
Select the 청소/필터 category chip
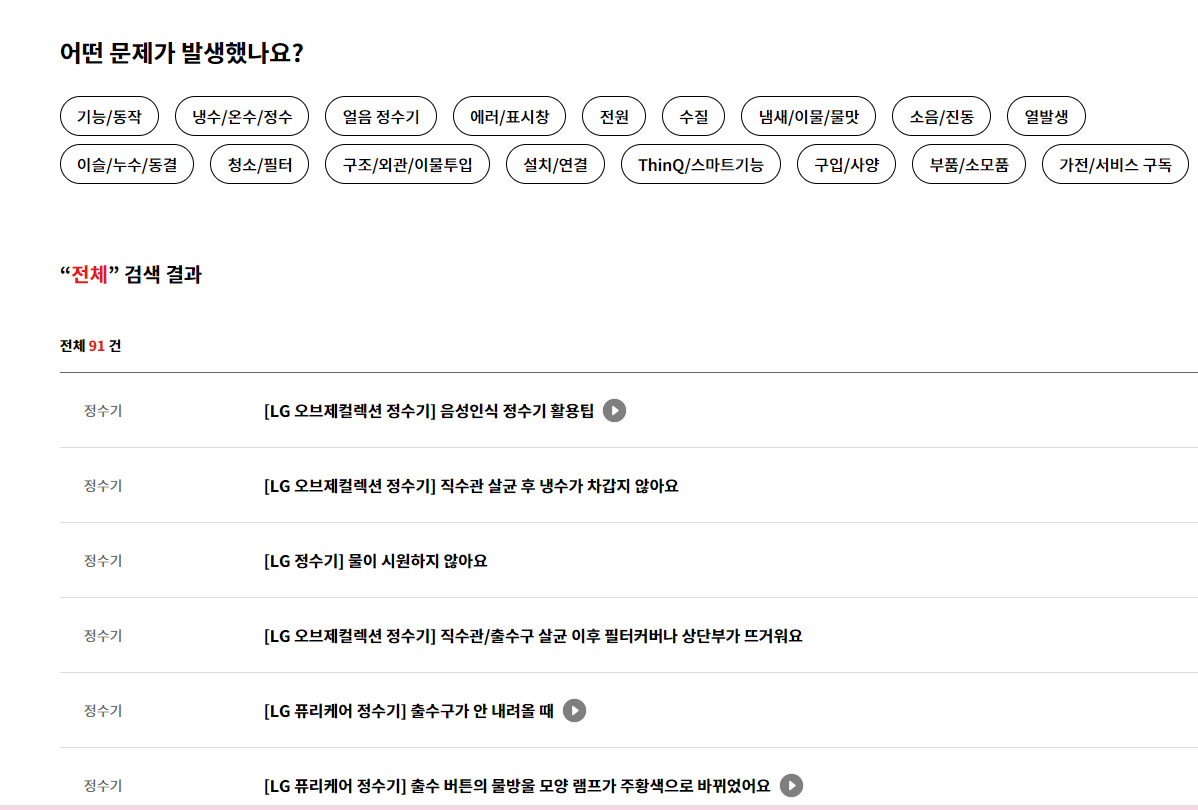pos(260,164)
